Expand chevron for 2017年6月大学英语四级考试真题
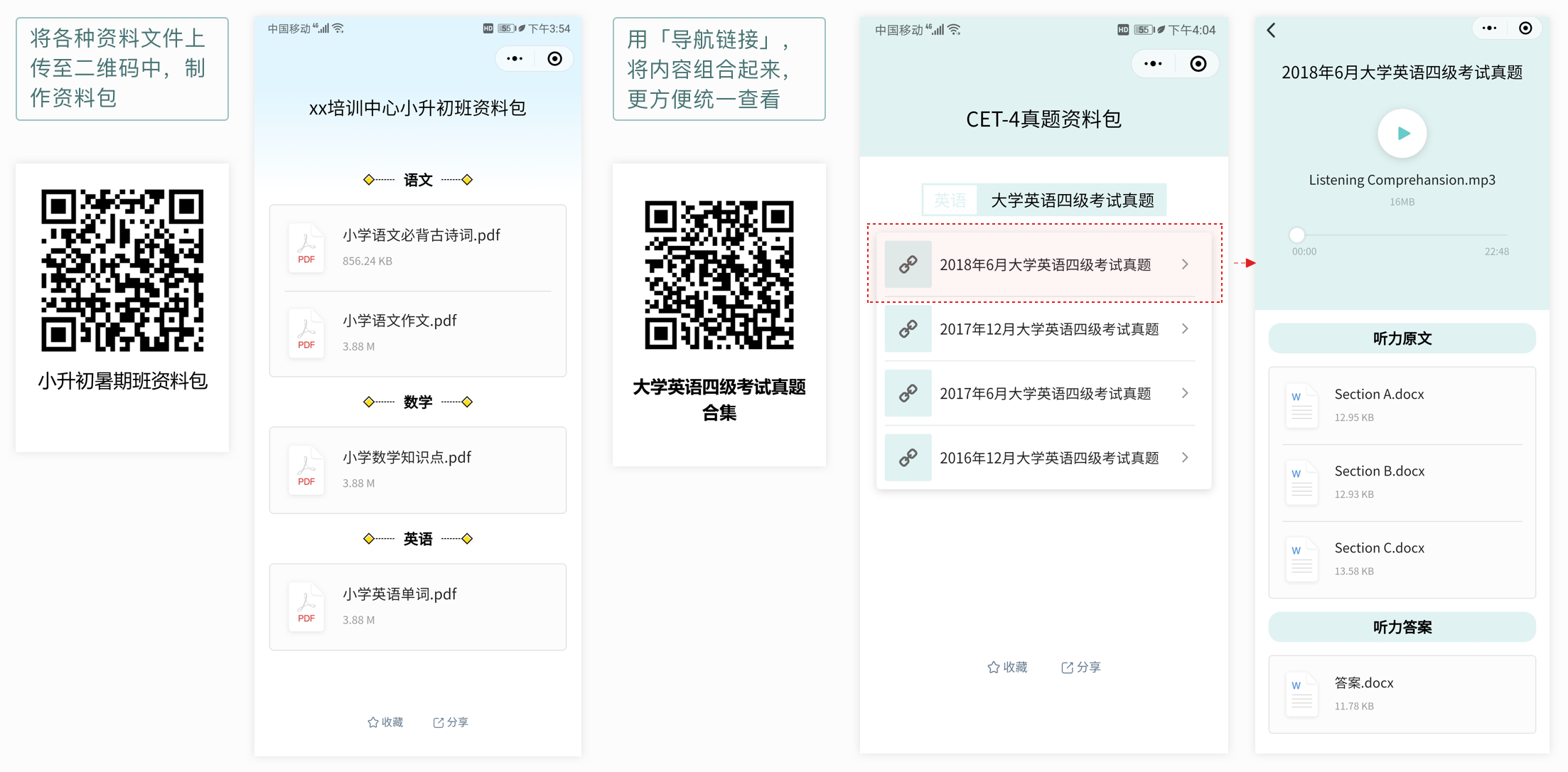1568x772 pixels. tap(1185, 393)
